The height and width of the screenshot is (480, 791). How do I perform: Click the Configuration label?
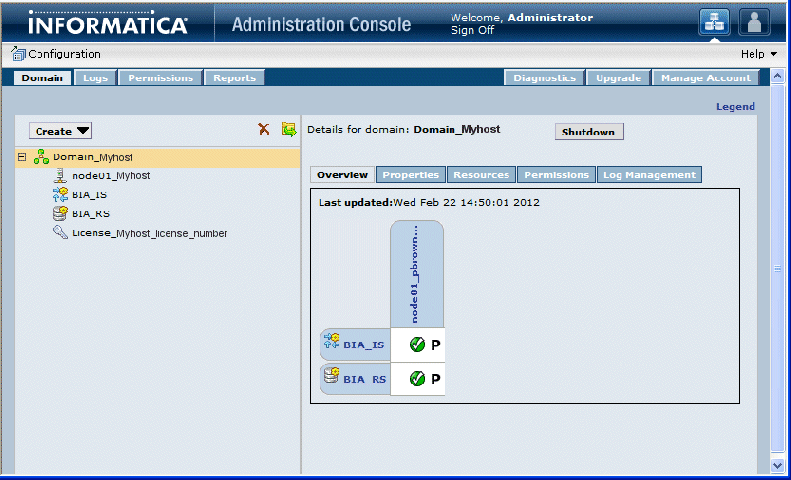pos(65,54)
